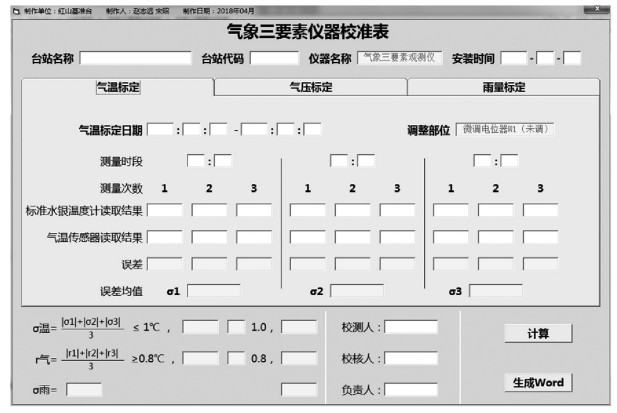
Task: Click the 生成Word button
Action: [x=538, y=382]
